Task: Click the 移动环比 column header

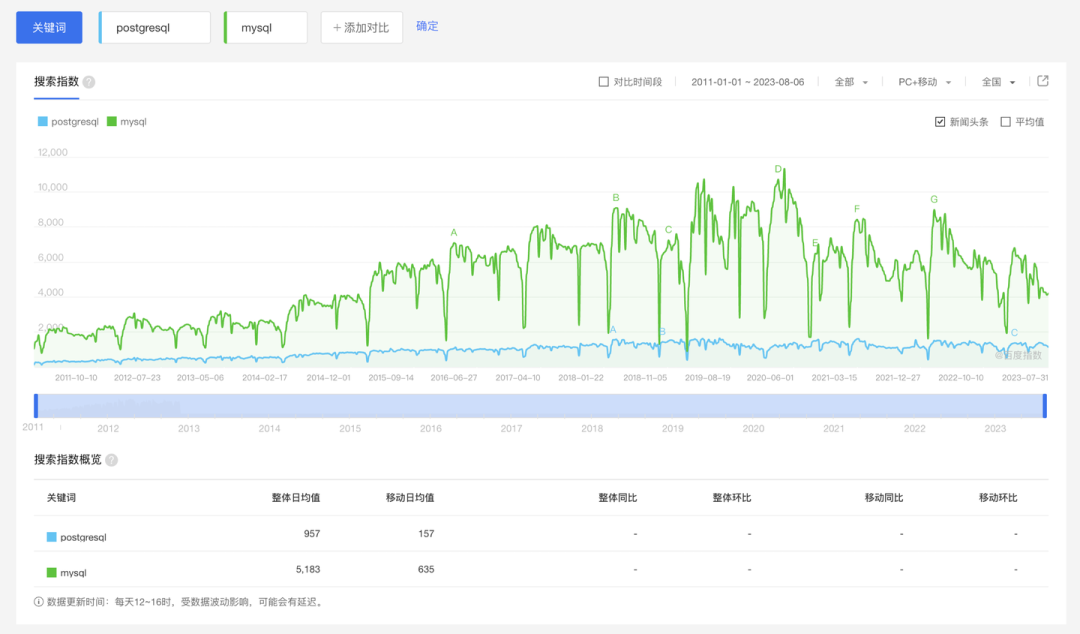Action: coord(998,498)
